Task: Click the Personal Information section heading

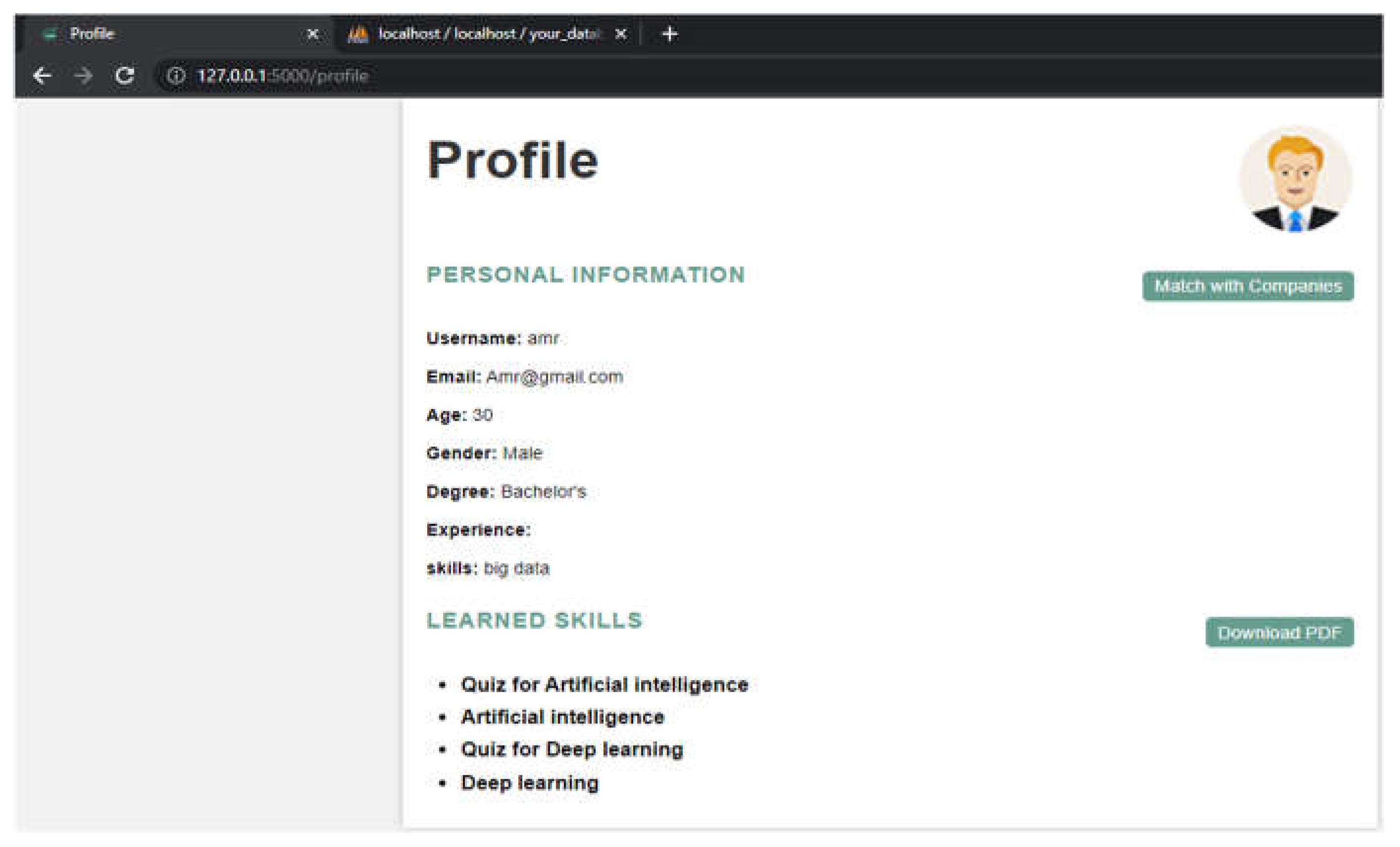Action: 586,275
